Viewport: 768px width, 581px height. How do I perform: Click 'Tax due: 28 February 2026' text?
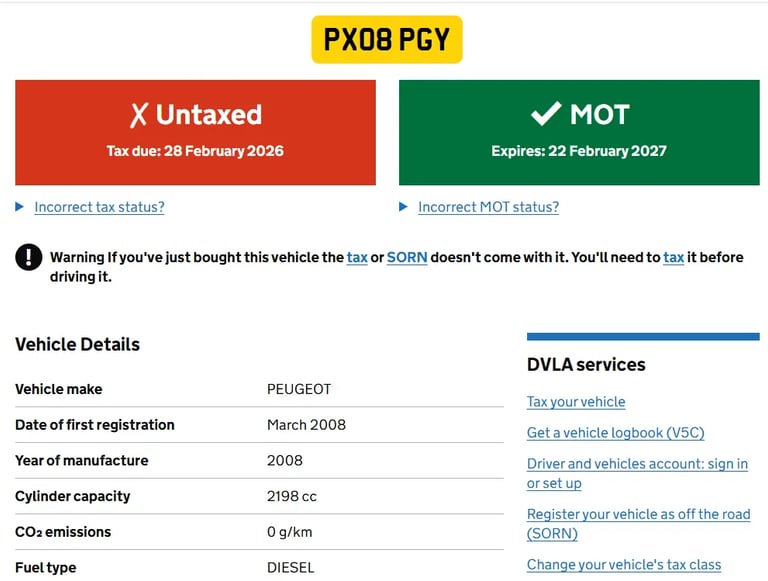tap(195, 151)
